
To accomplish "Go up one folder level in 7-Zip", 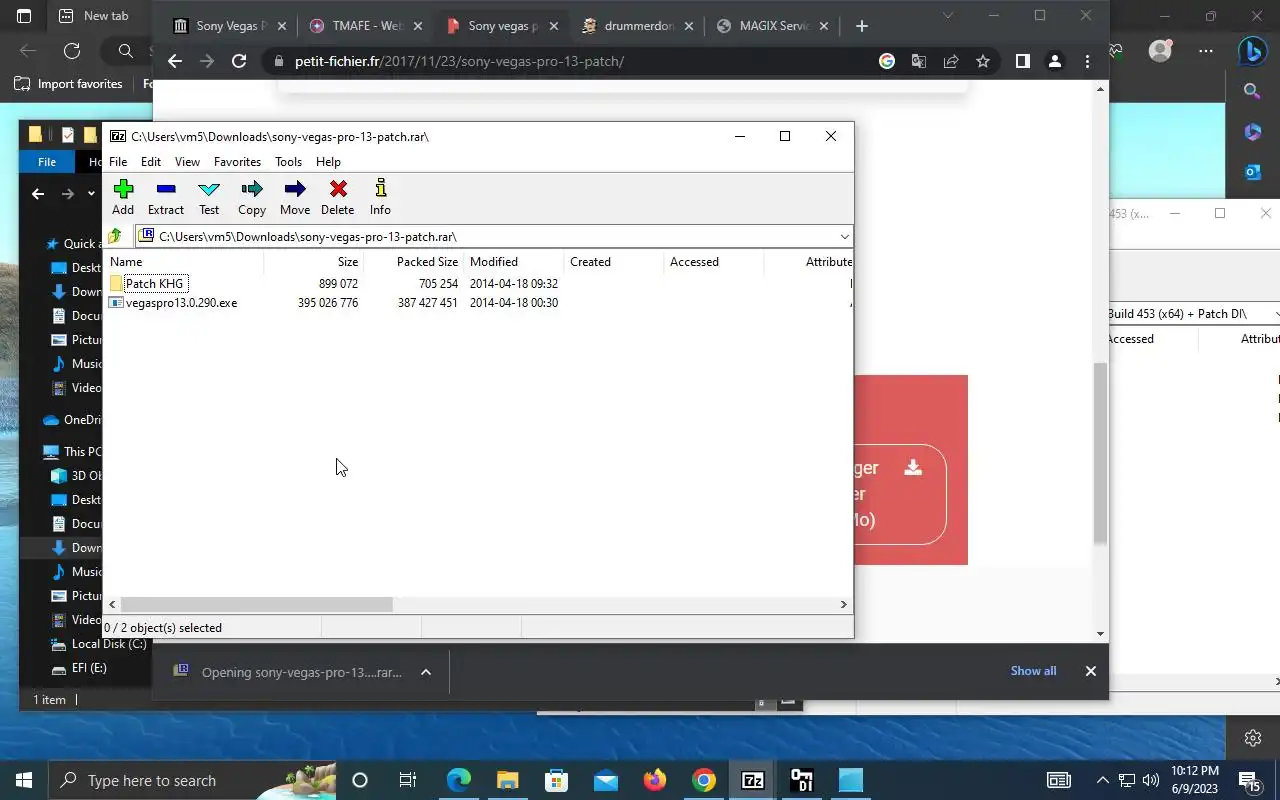I will click(x=115, y=236).
